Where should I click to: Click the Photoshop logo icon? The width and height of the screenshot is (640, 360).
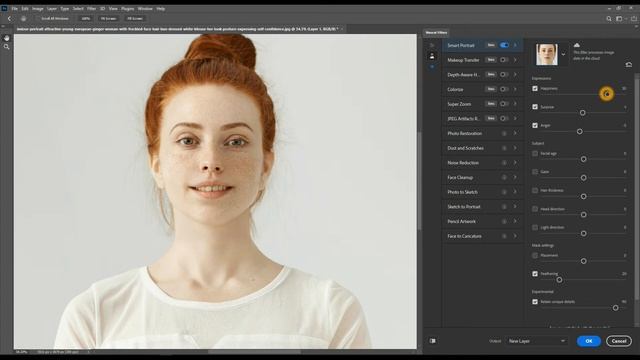[4, 8]
